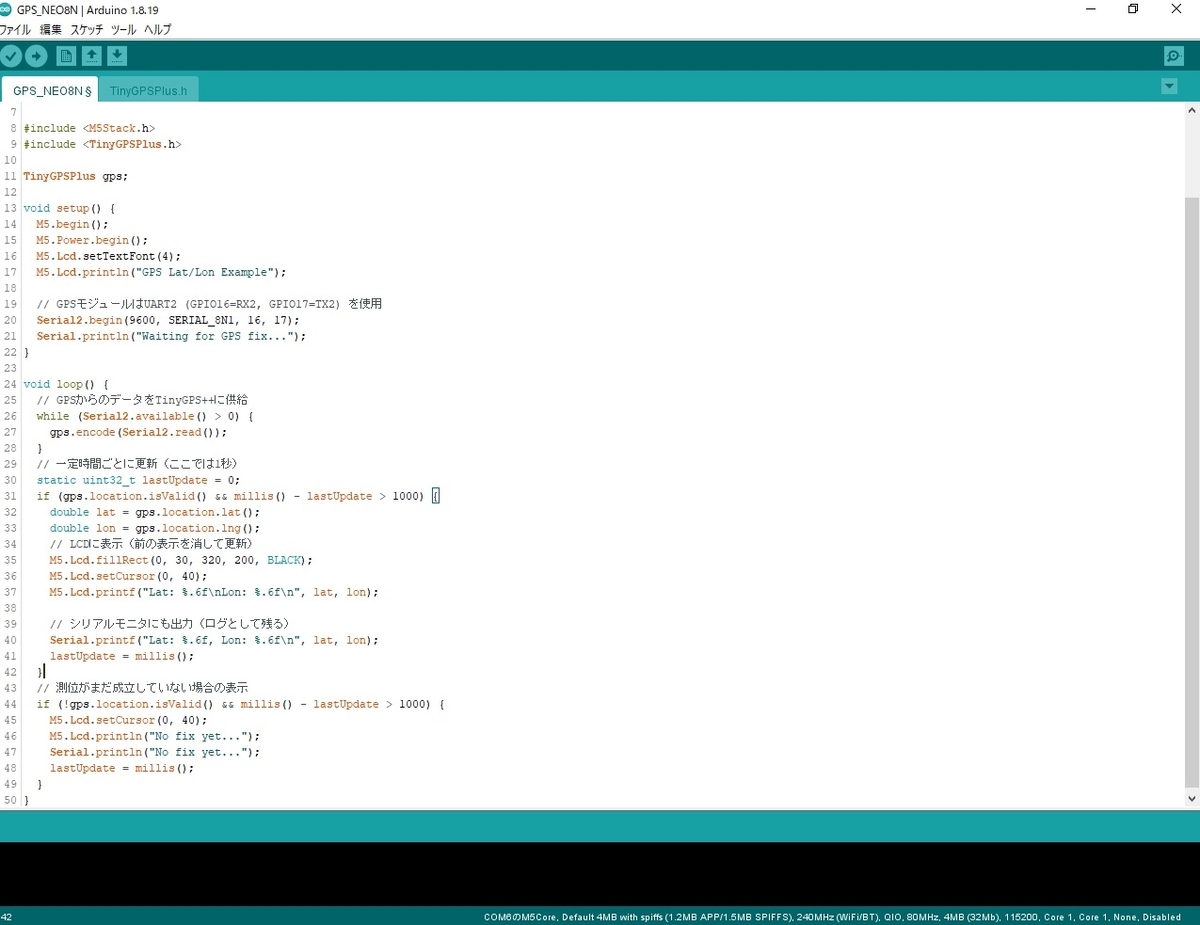The height and width of the screenshot is (925, 1200).
Task: Expand the tab options dropdown arrow
Action: coord(1169,87)
